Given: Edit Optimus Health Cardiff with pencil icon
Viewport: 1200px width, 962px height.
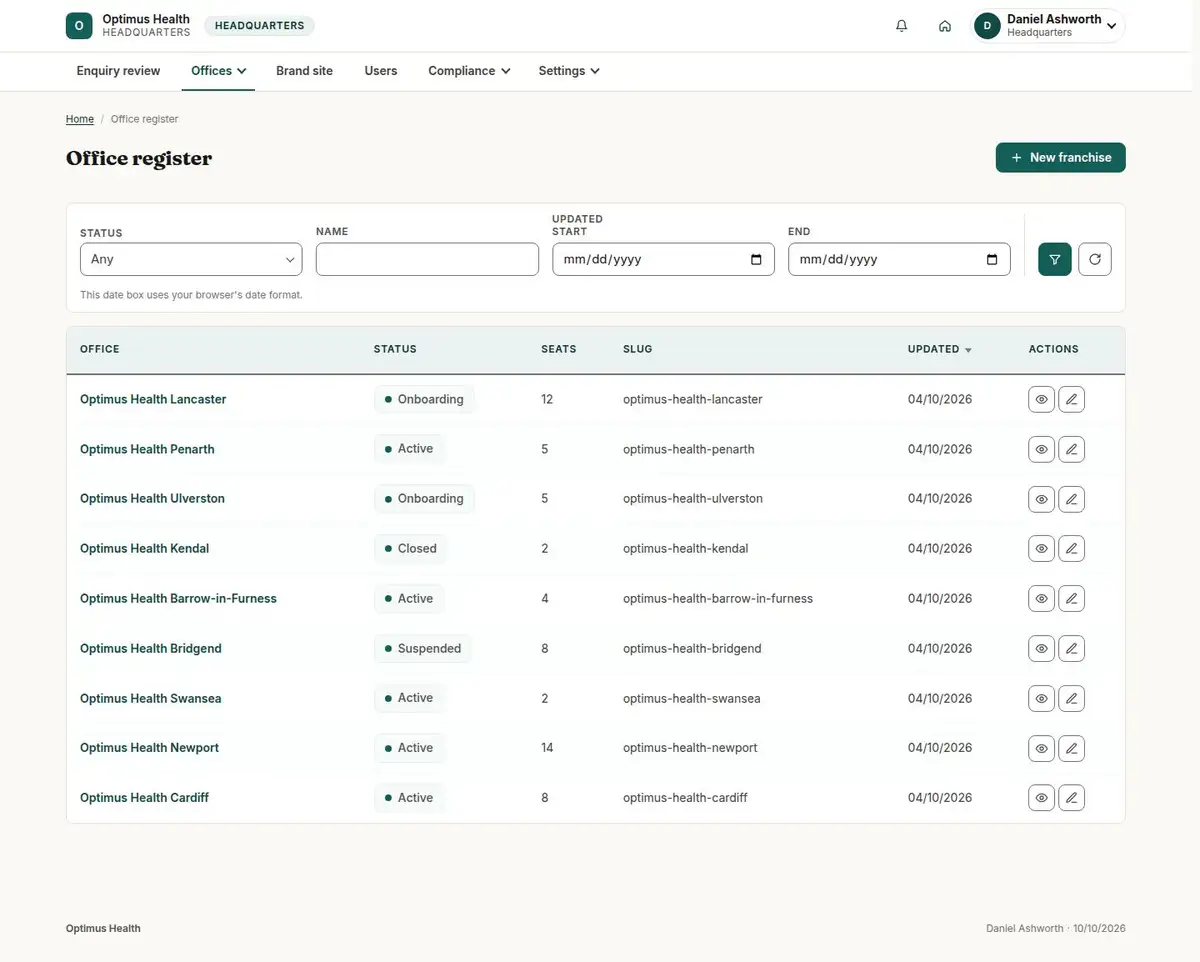Looking at the screenshot, I should (1071, 797).
